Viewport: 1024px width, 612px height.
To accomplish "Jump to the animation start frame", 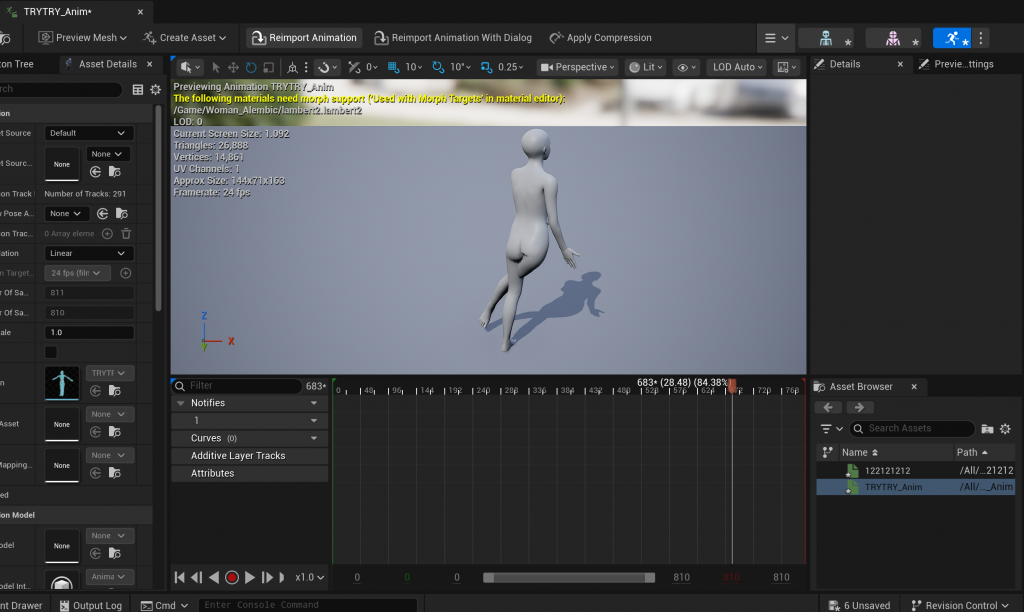I will 179,577.
